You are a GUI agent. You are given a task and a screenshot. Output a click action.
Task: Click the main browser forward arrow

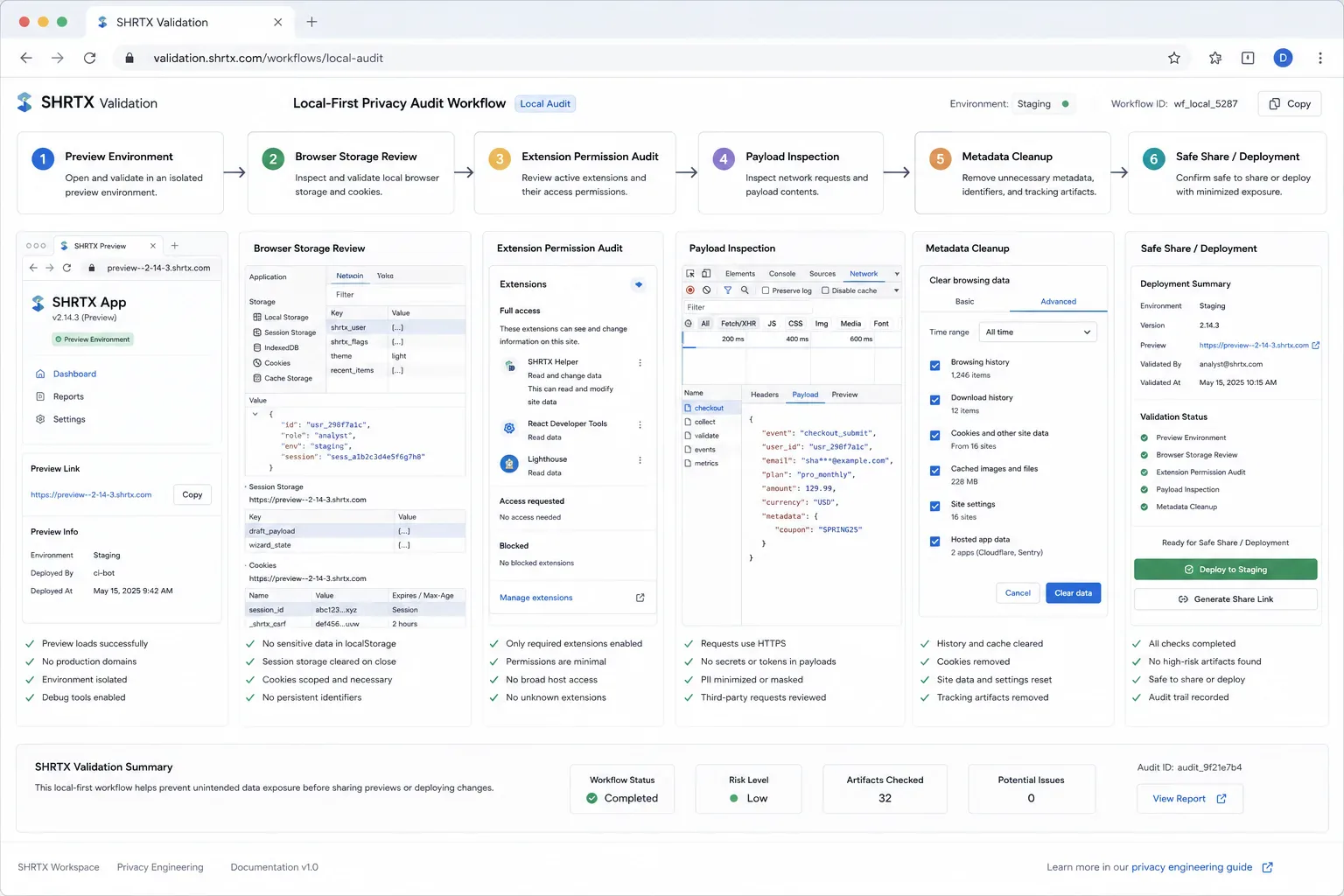coord(58,58)
